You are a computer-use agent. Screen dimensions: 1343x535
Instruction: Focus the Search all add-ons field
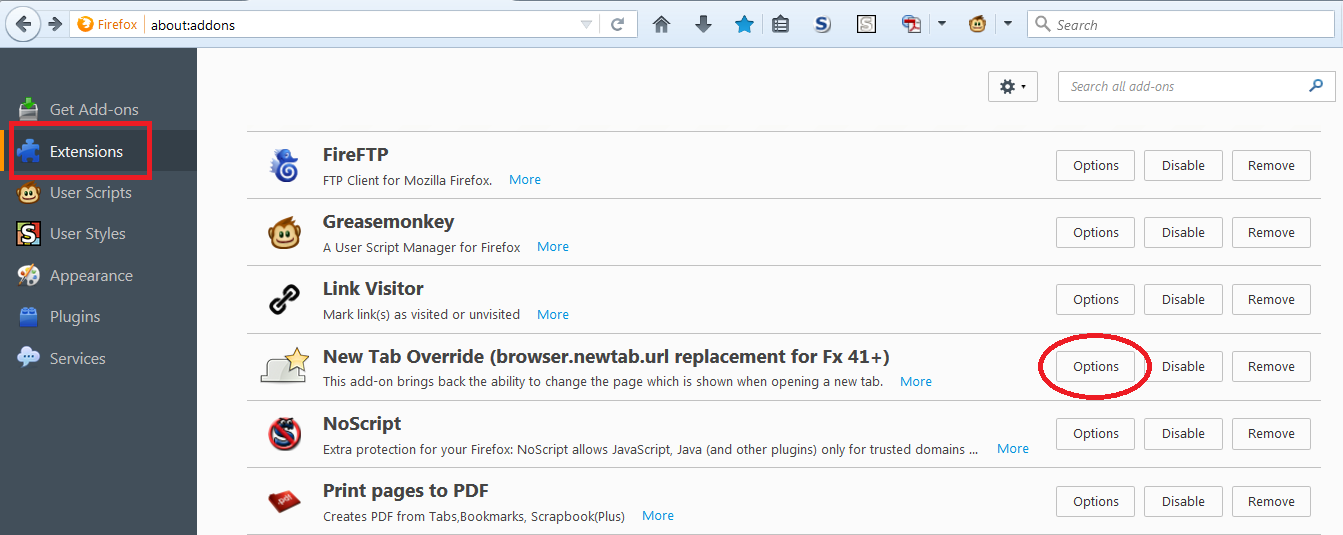(1196, 87)
